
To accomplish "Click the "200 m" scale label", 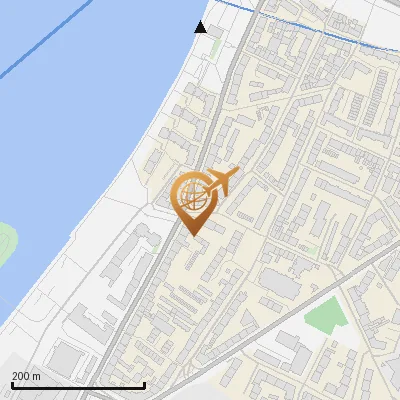I will click(26, 376).
